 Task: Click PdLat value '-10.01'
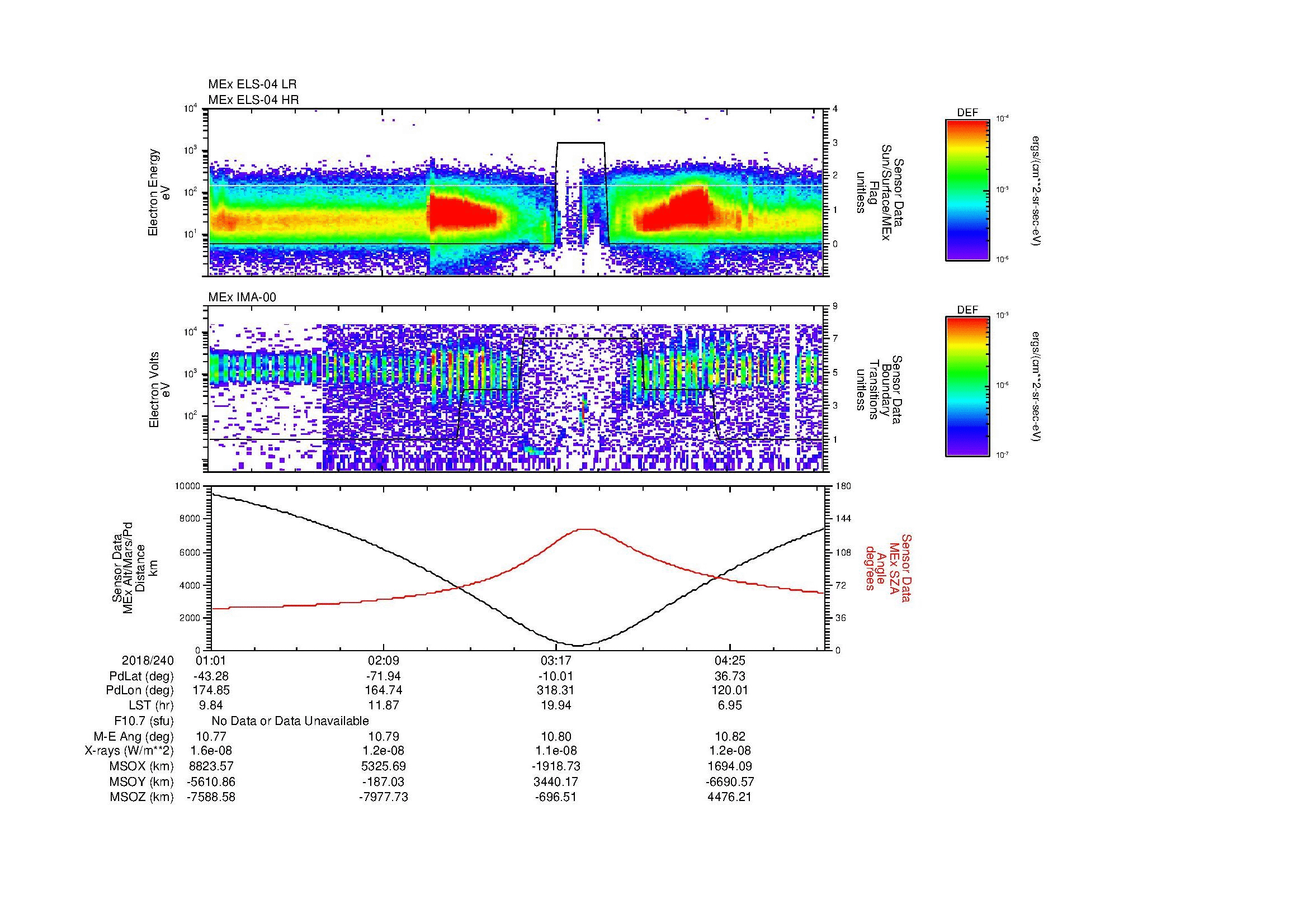(556, 676)
